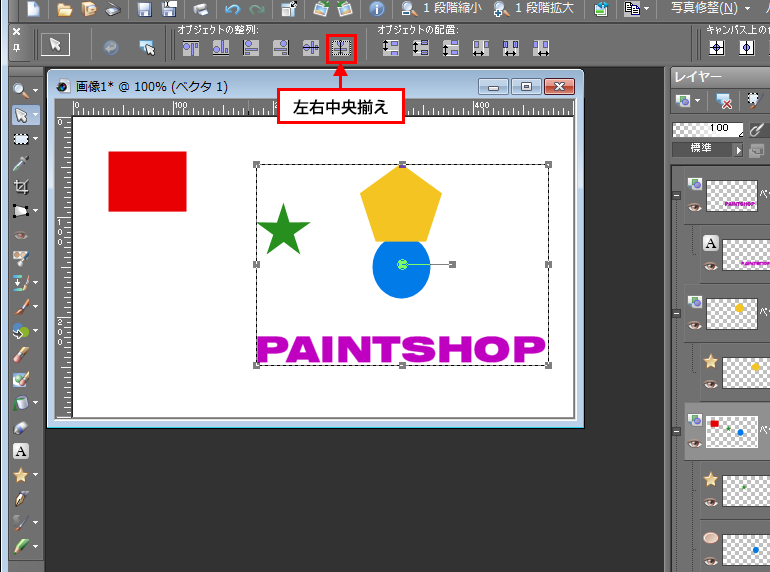Click the 1 段階縮小 zoom out button

(441, 8)
